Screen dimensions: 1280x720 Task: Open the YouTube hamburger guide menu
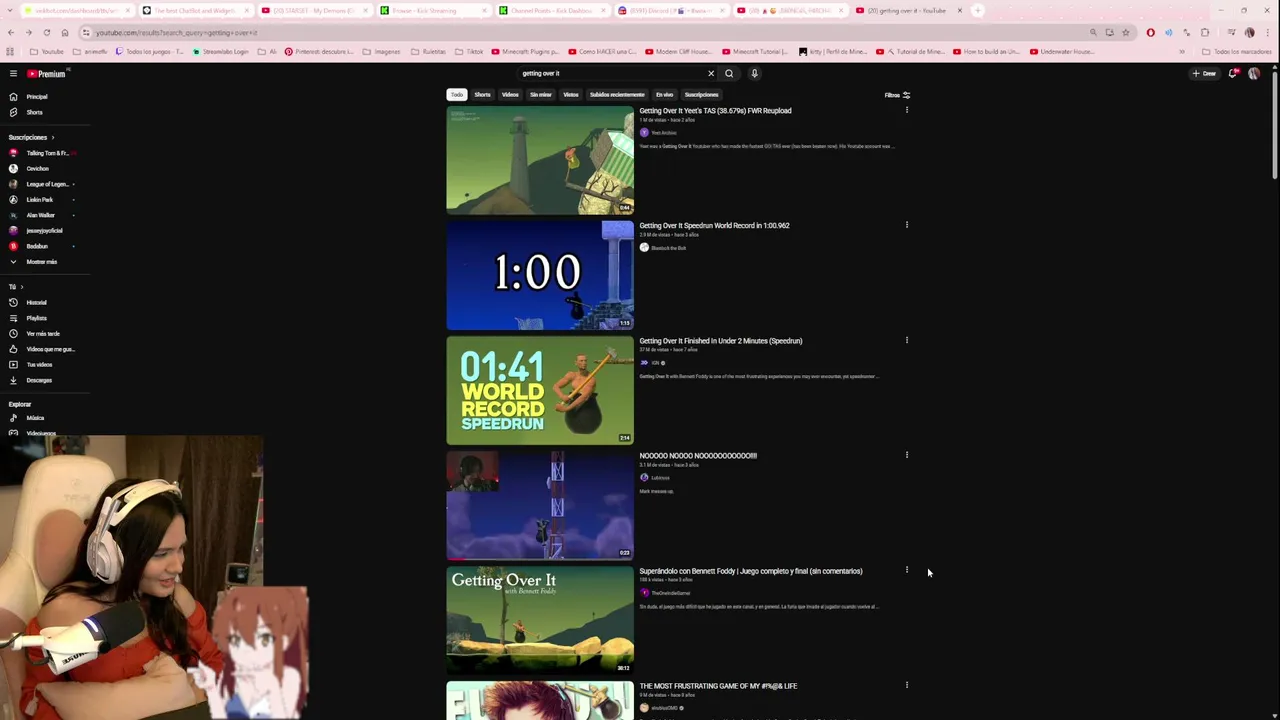[x=13, y=73]
